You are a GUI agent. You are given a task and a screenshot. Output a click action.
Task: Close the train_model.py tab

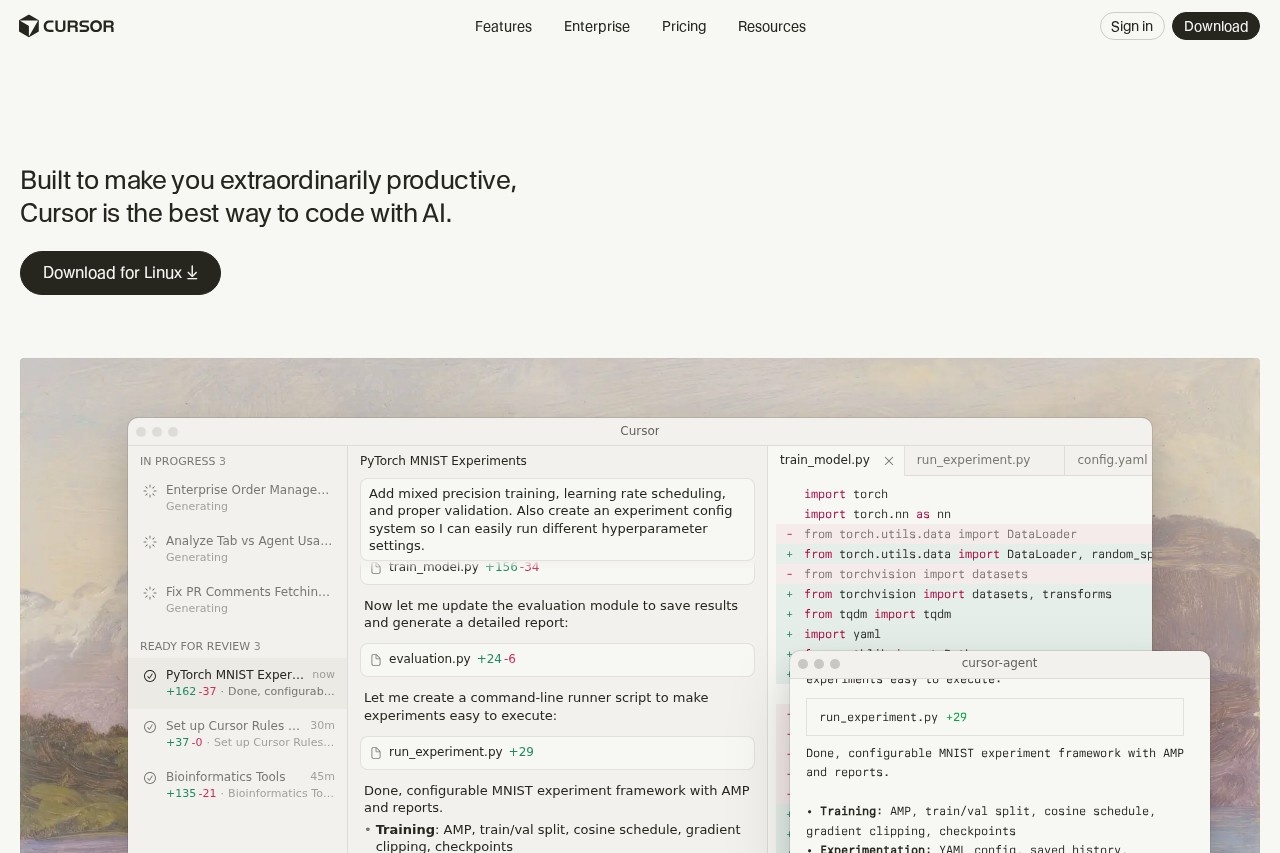889,461
